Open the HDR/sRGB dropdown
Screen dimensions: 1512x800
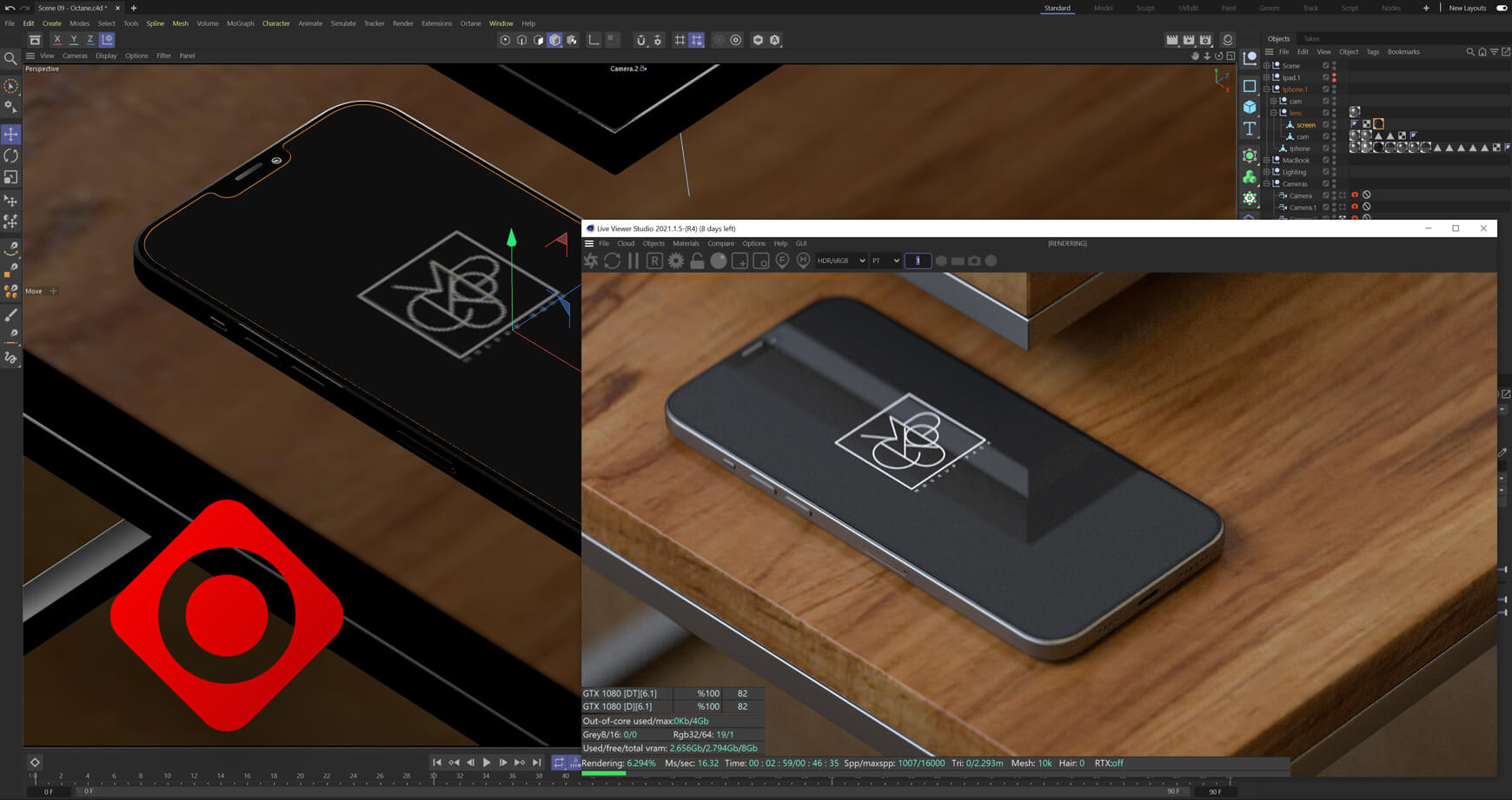pyautogui.click(x=841, y=261)
